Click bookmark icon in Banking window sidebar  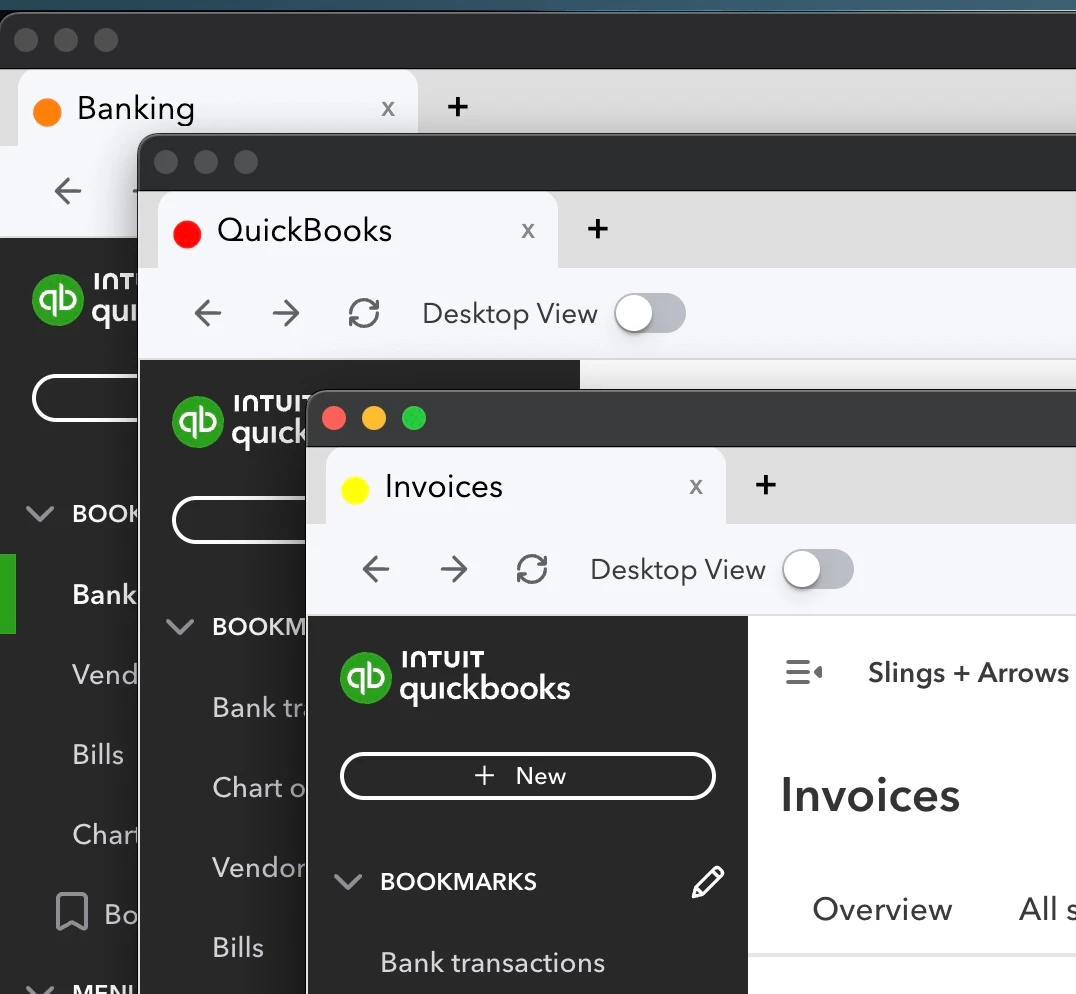tap(72, 912)
